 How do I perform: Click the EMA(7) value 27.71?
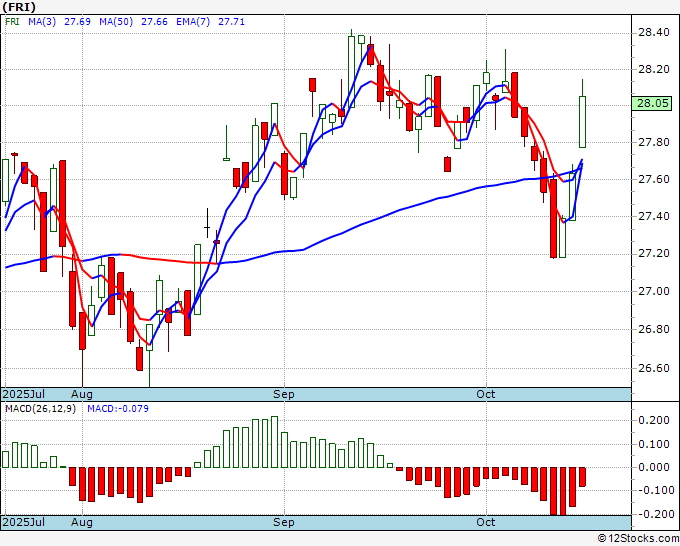coord(232,22)
